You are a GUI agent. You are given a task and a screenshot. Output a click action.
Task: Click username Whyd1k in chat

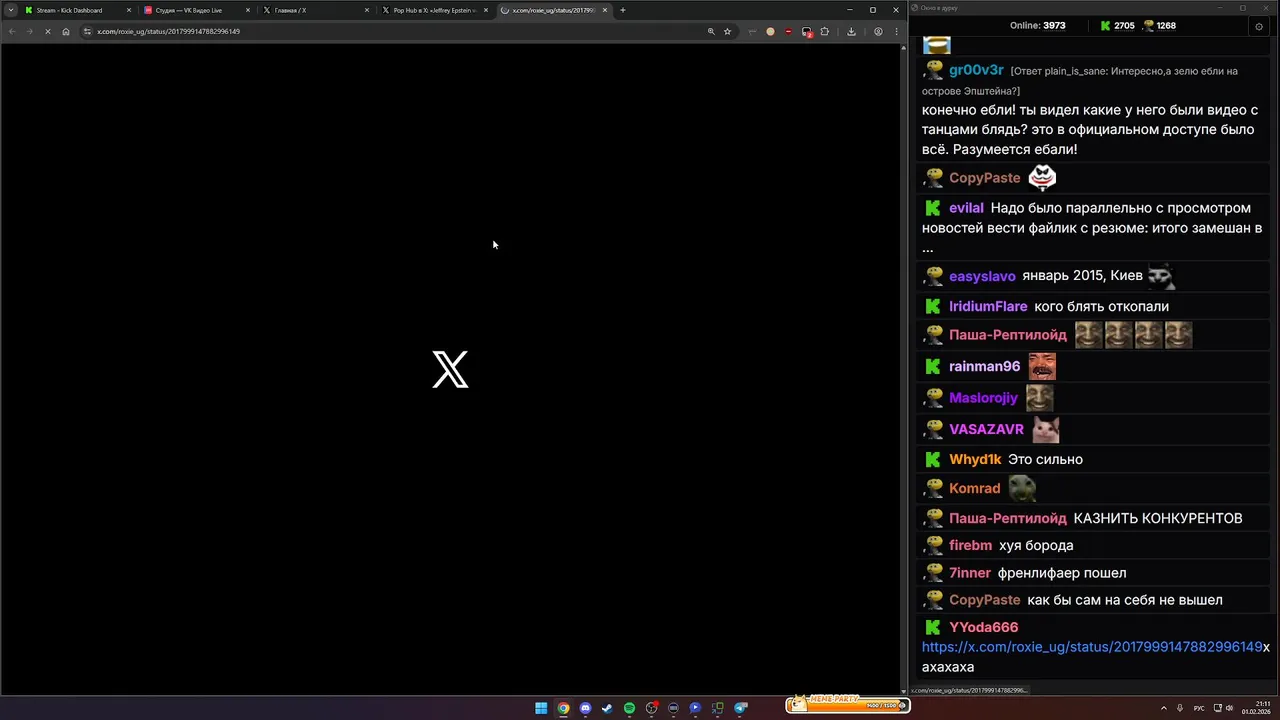click(x=975, y=459)
